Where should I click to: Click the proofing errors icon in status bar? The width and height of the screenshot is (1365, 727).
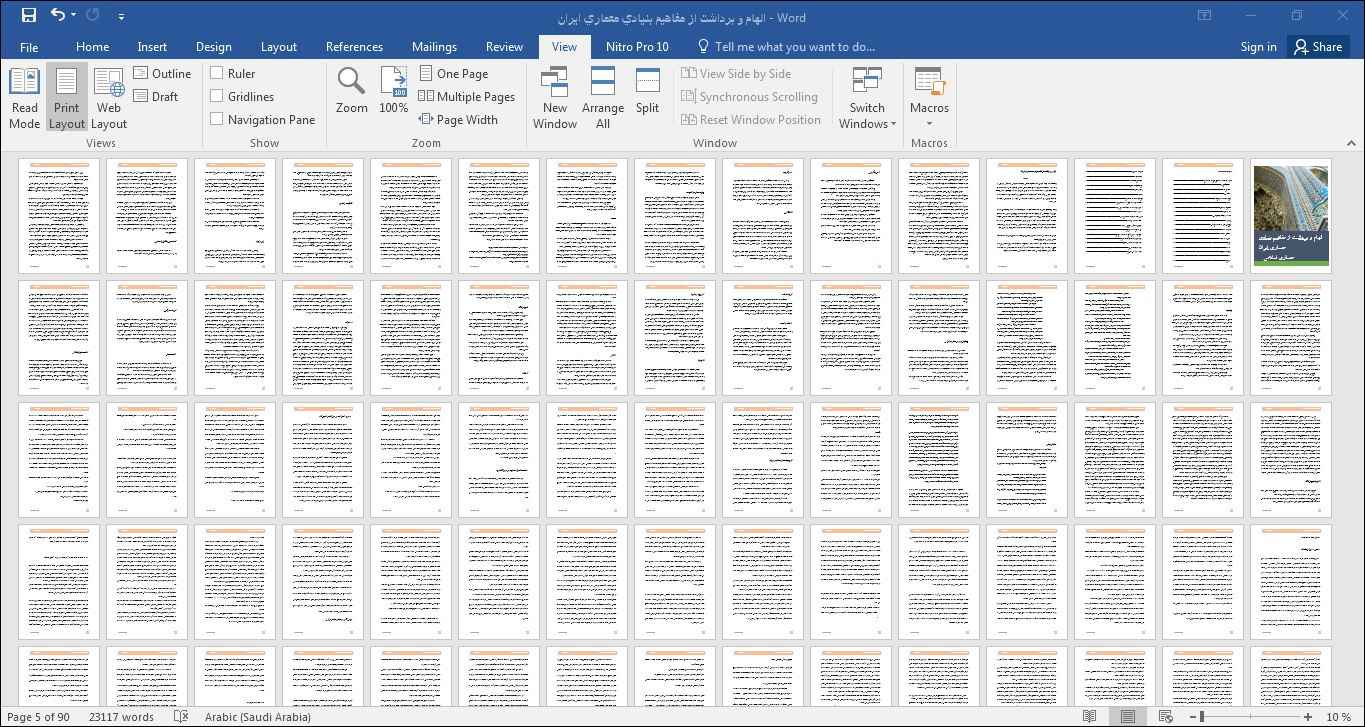click(181, 717)
